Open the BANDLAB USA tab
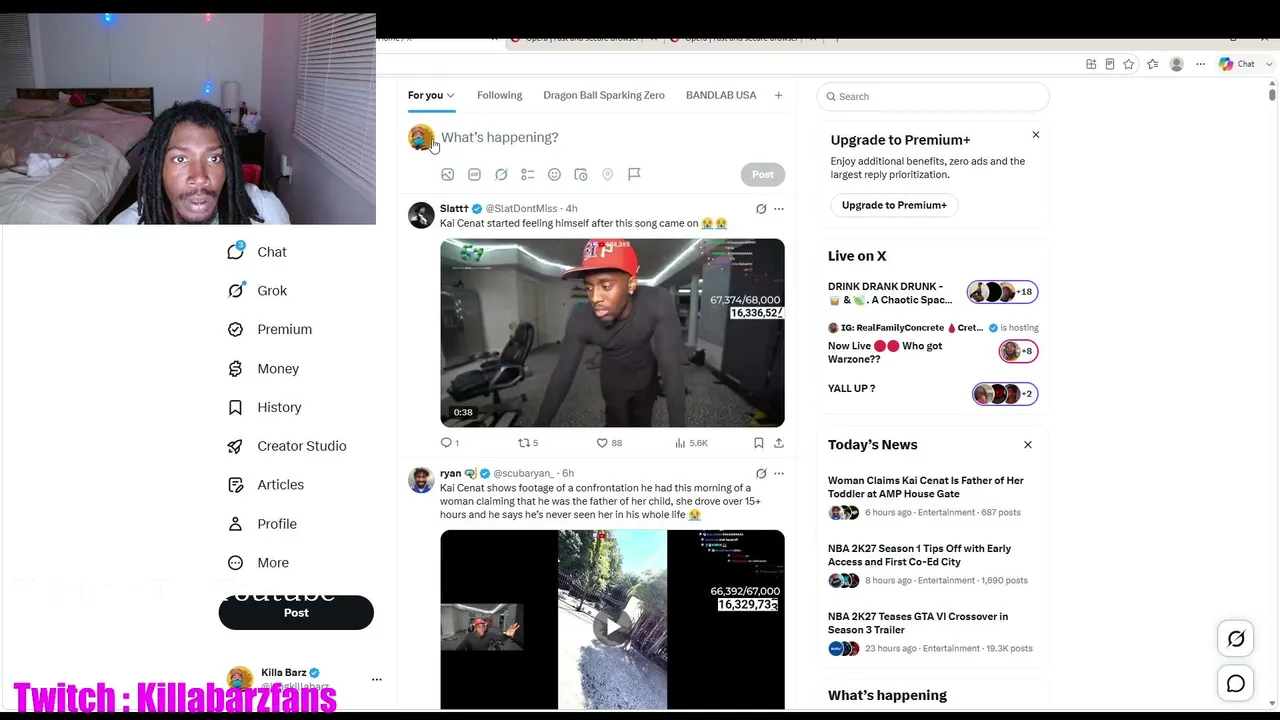1280x720 pixels. 721,95
